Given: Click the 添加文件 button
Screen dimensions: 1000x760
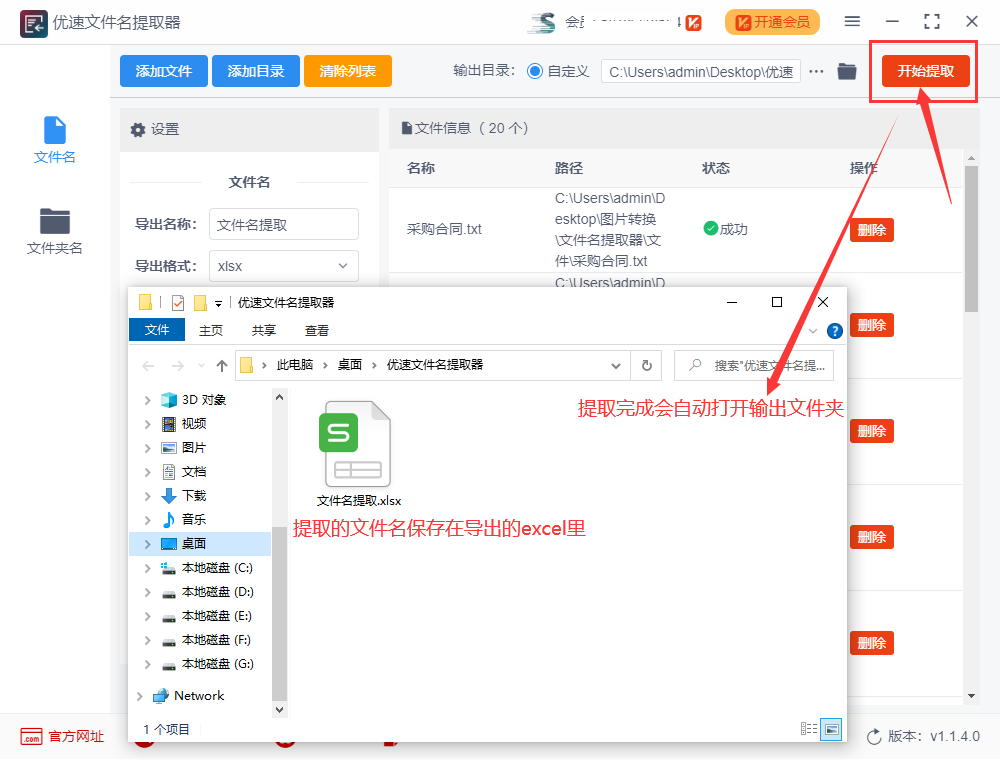Looking at the screenshot, I should pos(164,71).
